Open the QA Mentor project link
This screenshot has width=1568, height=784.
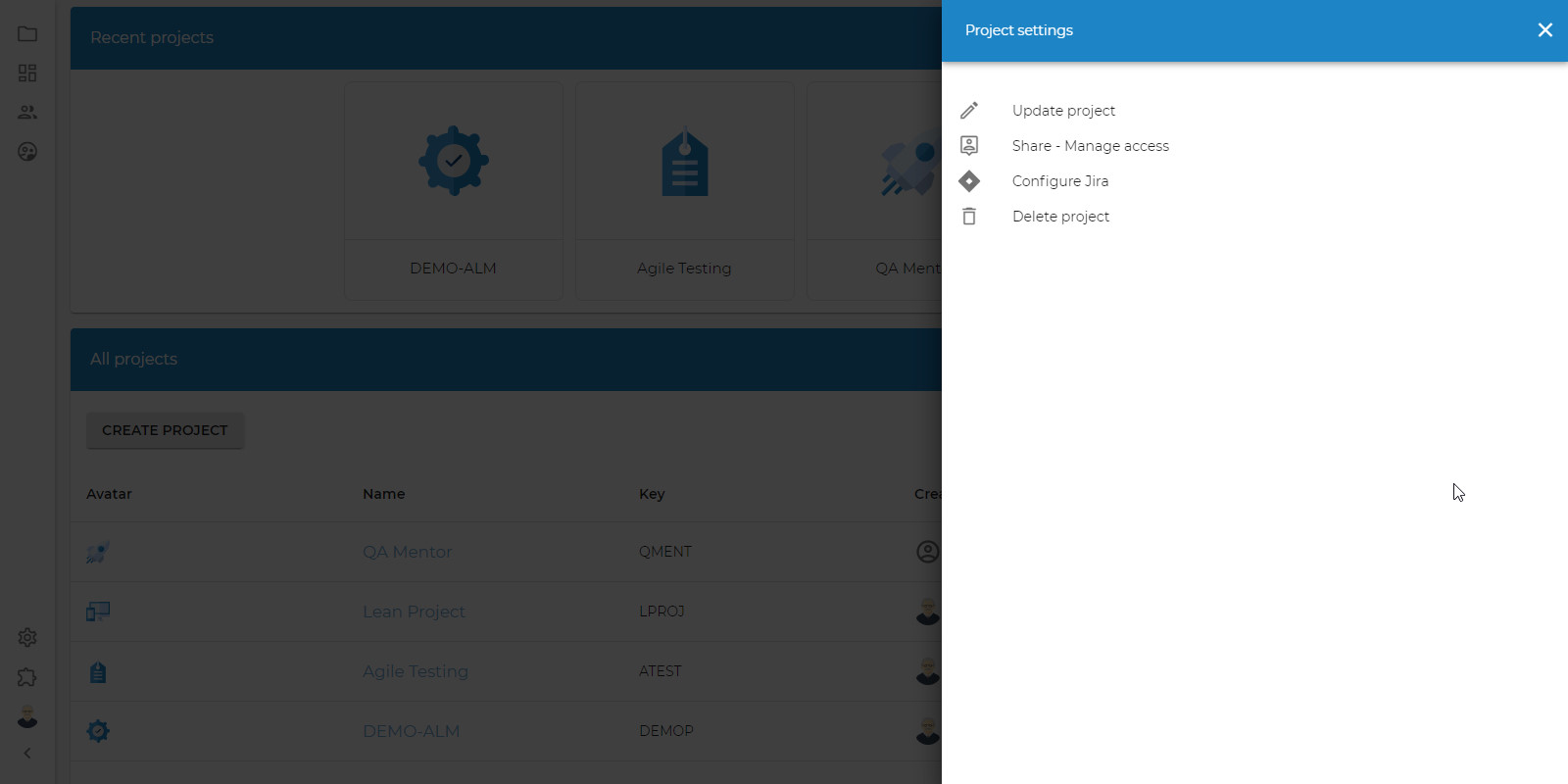[408, 552]
